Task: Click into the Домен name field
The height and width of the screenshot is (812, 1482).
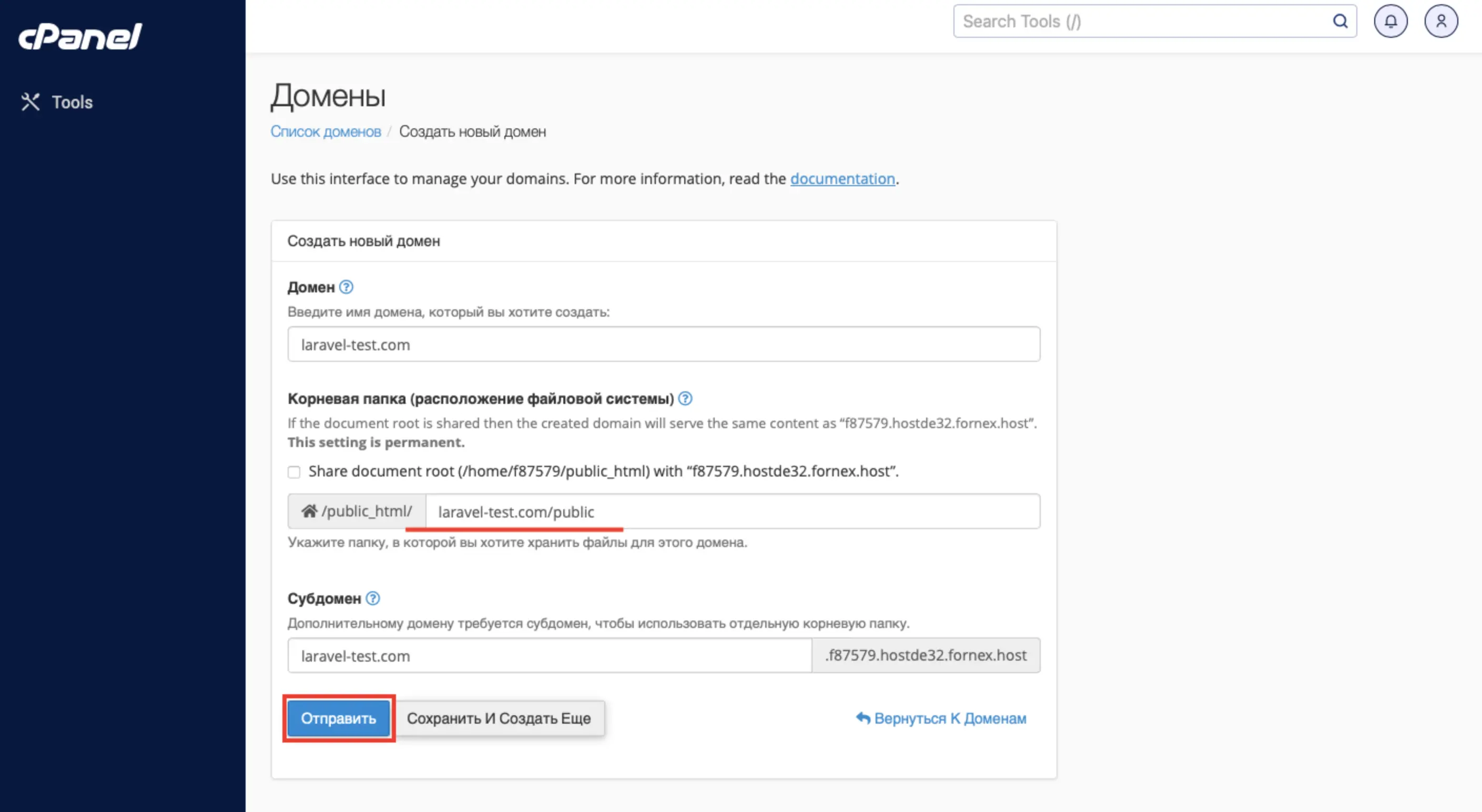Action: [664, 344]
